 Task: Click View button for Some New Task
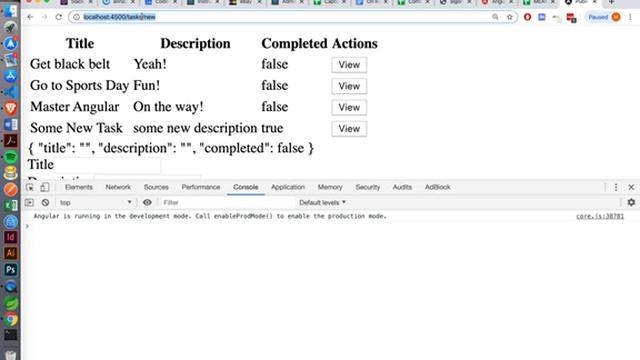tap(349, 129)
